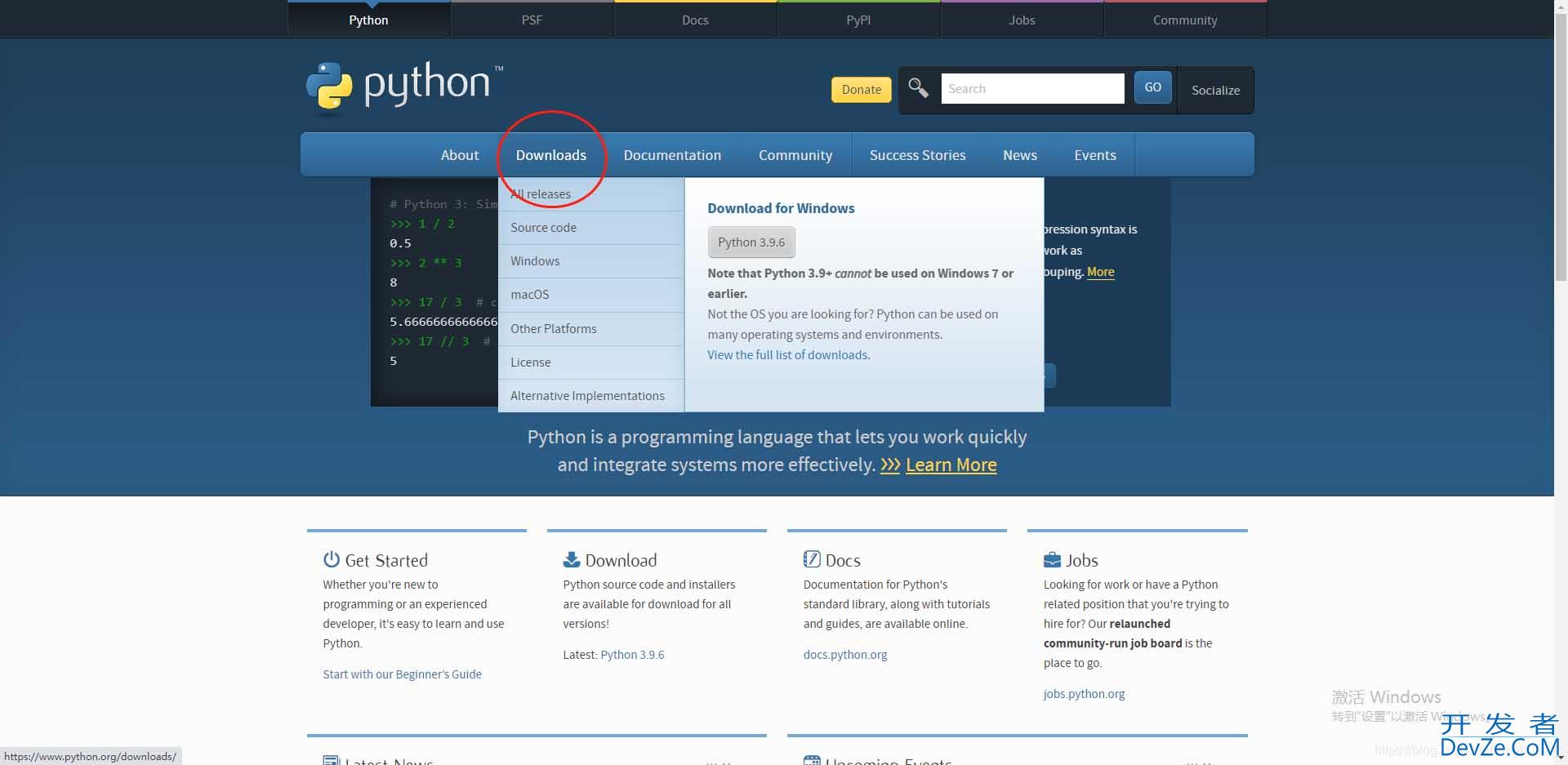Expand the Community navigation menu

click(795, 155)
